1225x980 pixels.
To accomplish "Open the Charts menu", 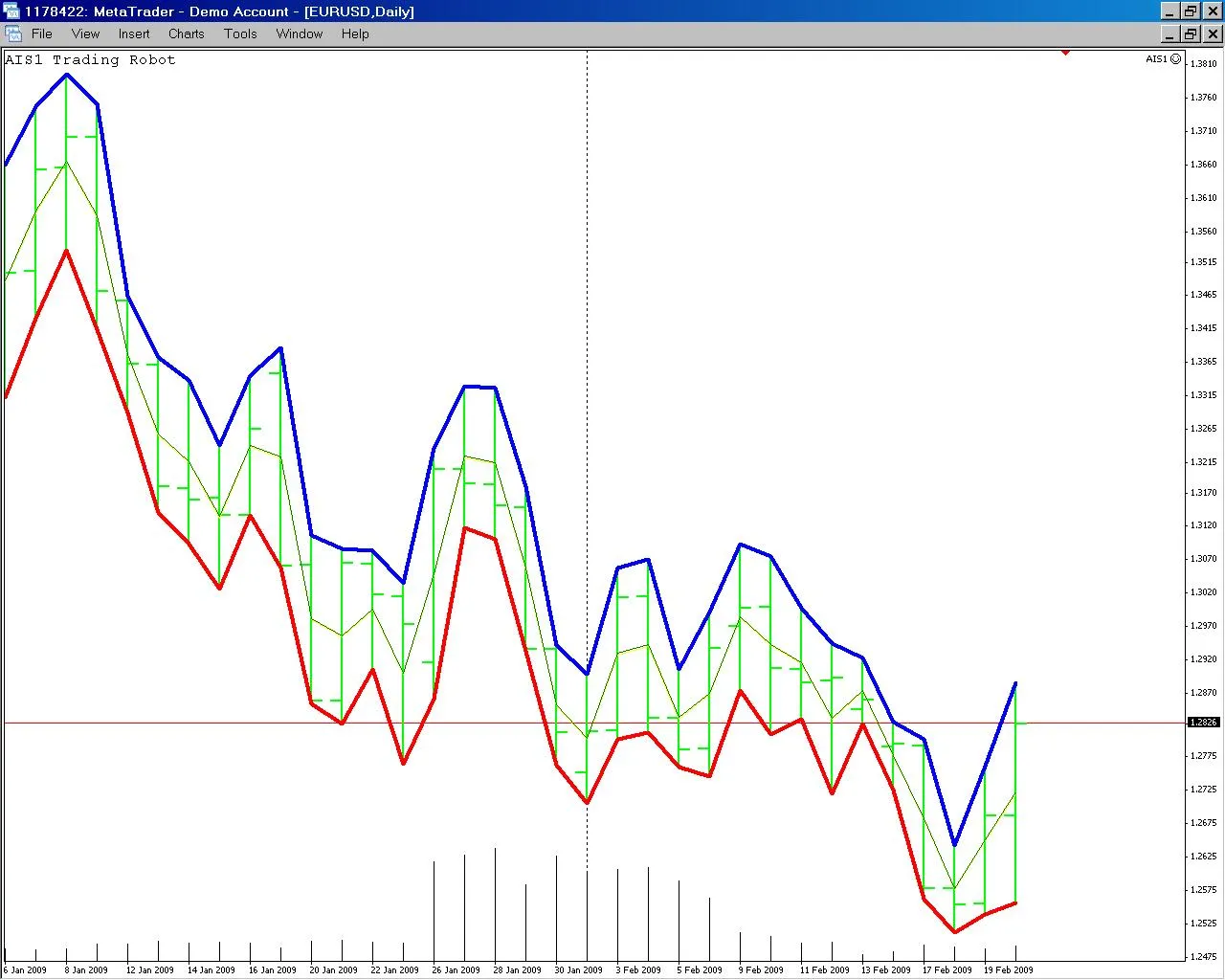I will pos(186,33).
